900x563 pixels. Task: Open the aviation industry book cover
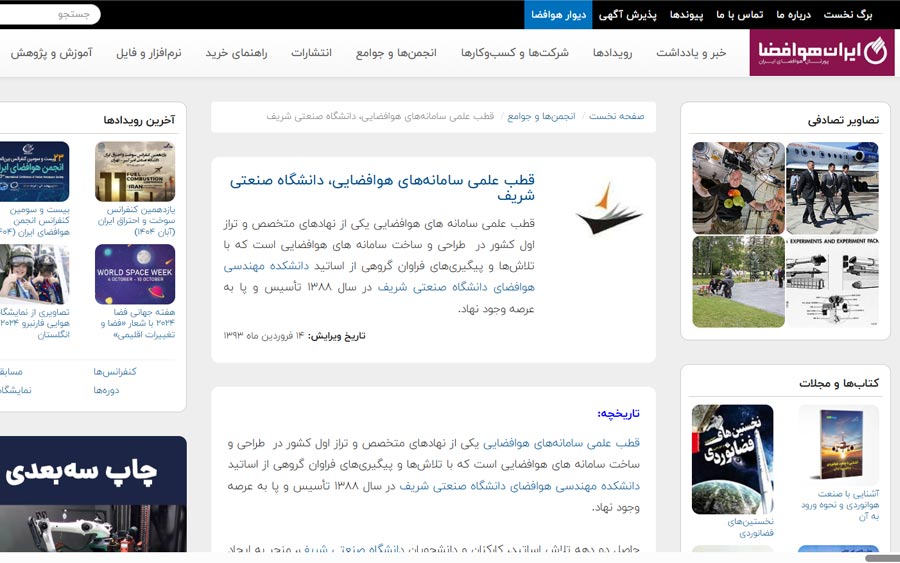pyautogui.click(x=838, y=444)
